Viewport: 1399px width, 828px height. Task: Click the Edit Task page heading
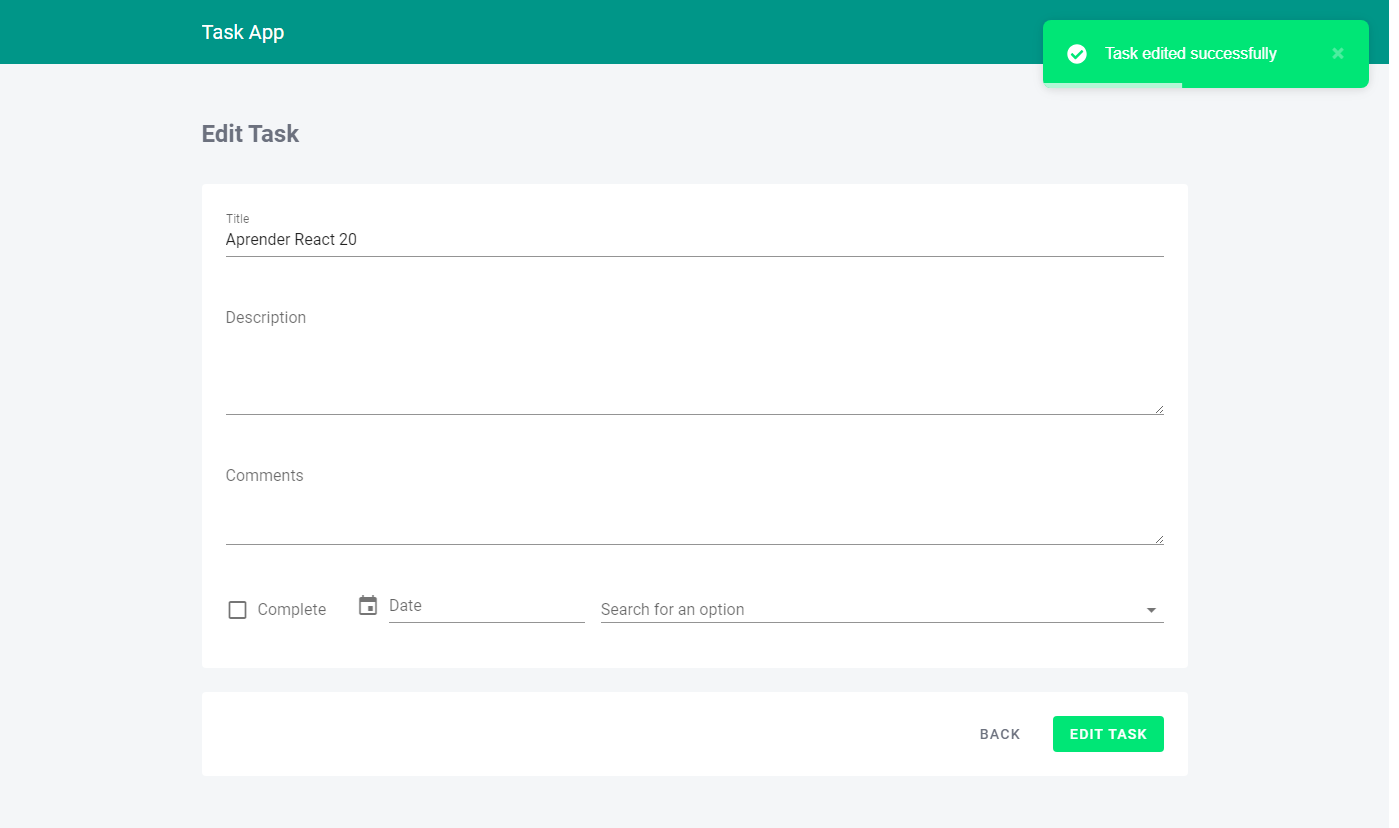pyautogui.click(x=250, y=134)
